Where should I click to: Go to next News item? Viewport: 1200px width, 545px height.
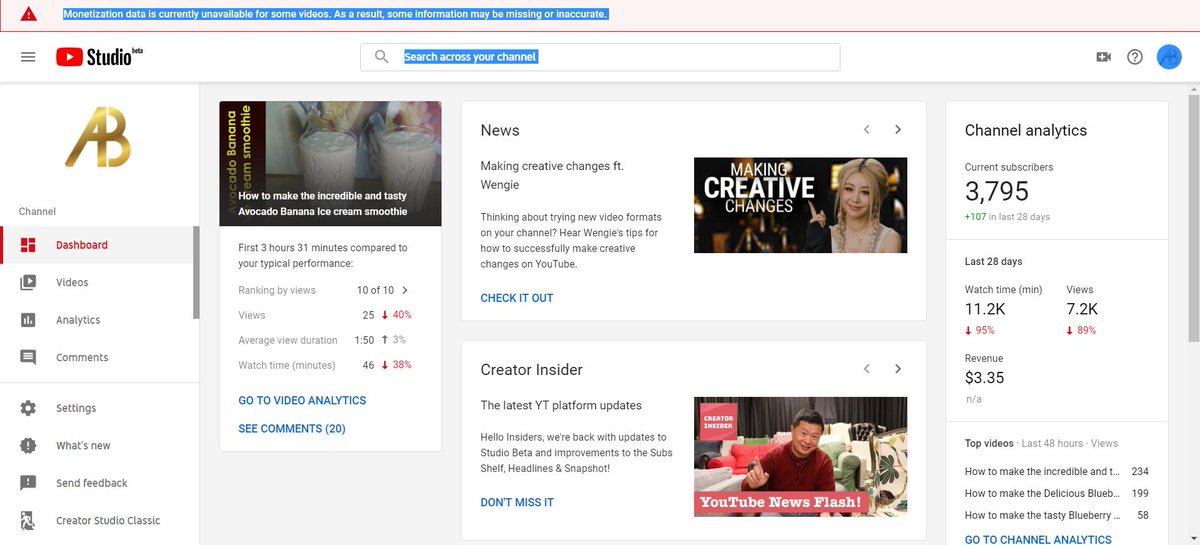point(898,130)
